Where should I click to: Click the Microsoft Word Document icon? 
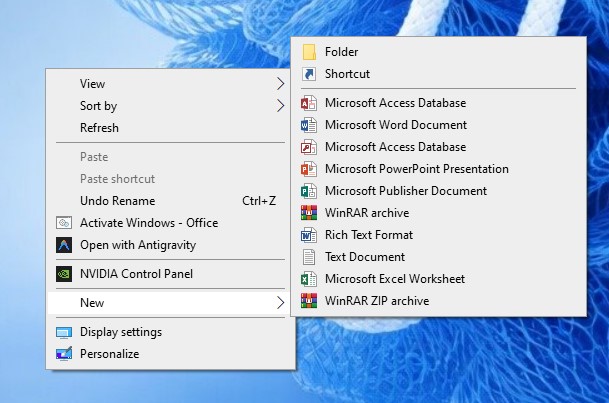[x=309, y=125]
